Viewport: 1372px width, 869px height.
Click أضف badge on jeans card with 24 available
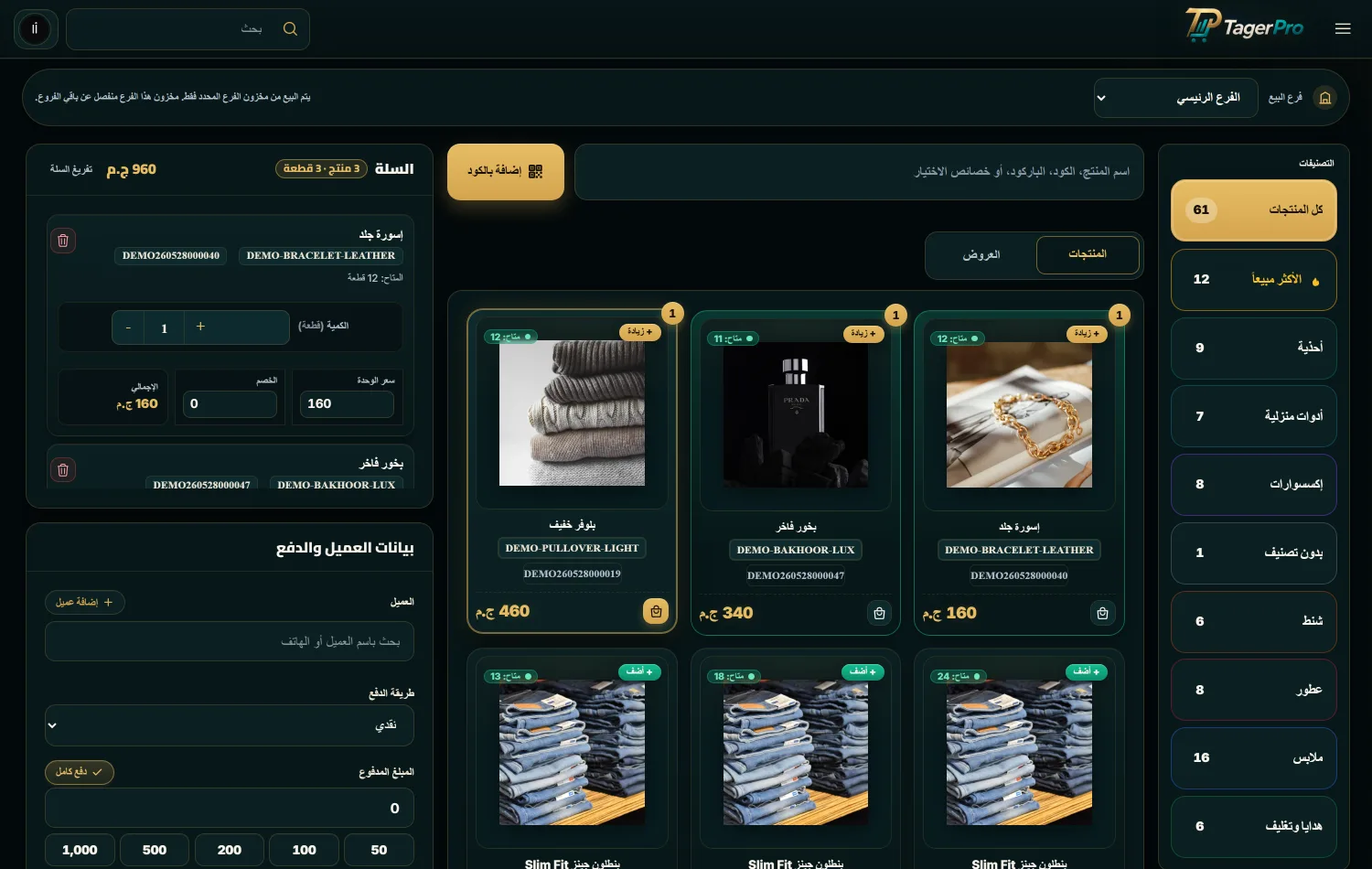[1087, 671]
